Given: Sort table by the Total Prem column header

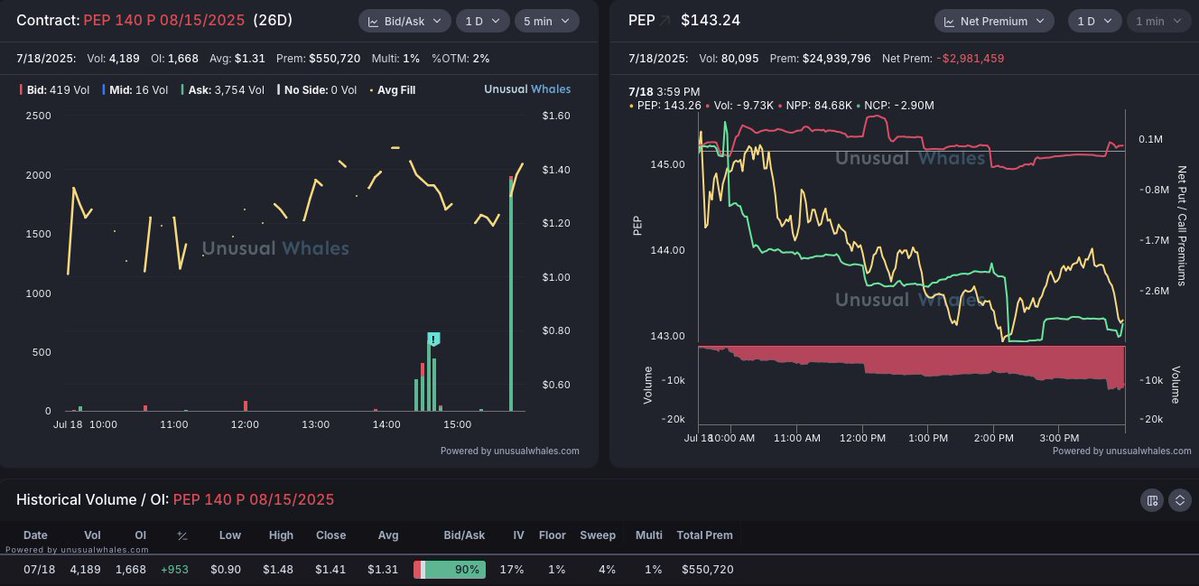Looking at the screenshot, I should [705, 536].
